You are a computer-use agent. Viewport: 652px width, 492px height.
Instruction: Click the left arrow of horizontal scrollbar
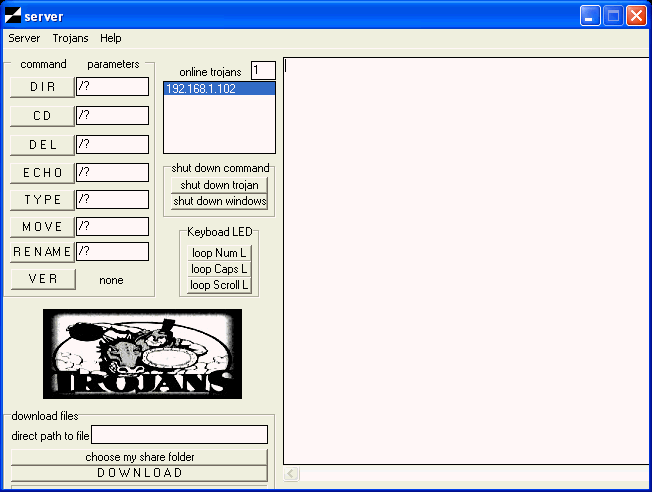pyautogui.click(x=292, y=474)
